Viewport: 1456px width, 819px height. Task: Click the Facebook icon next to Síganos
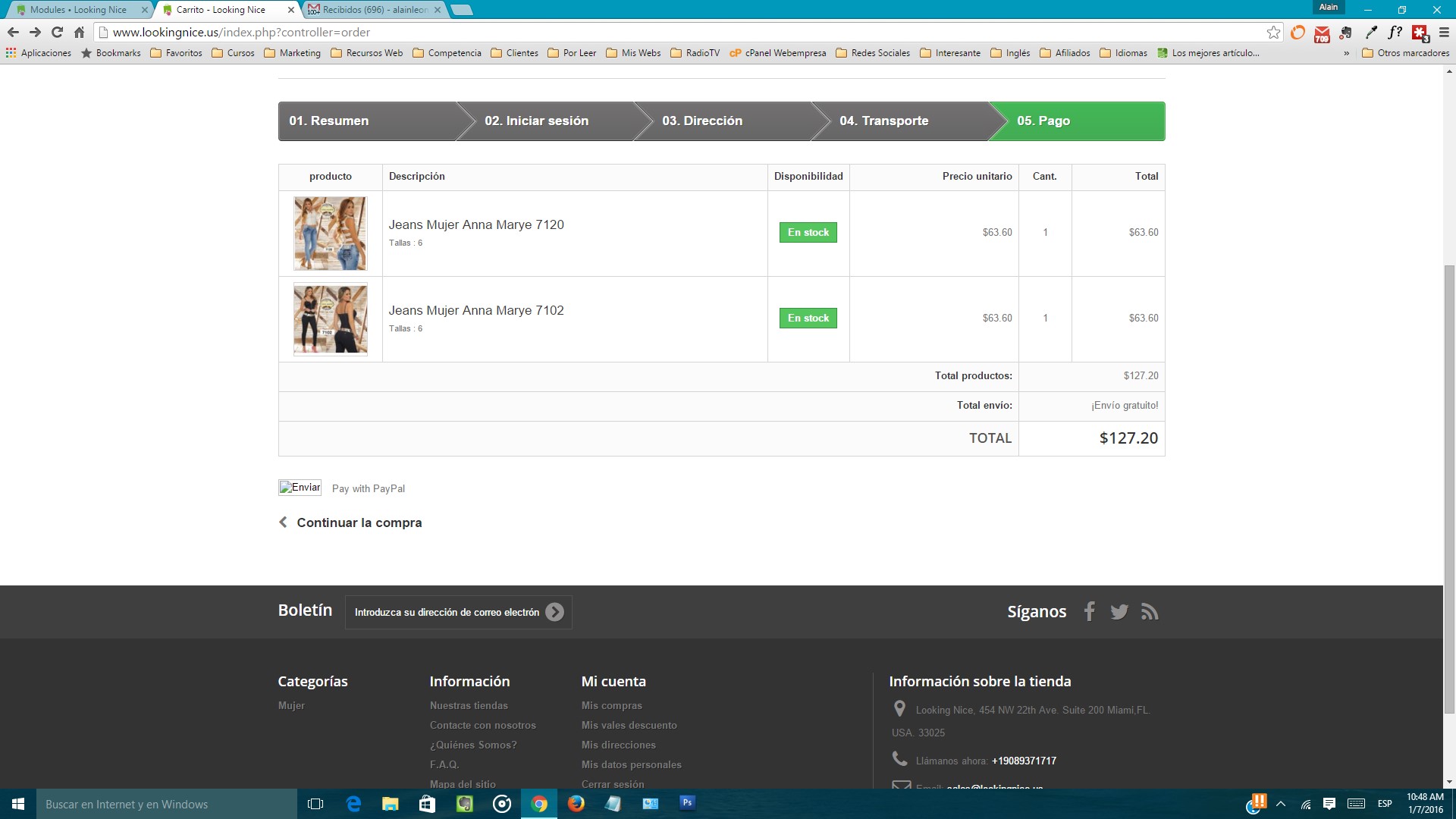click(x=1089, y=611)
